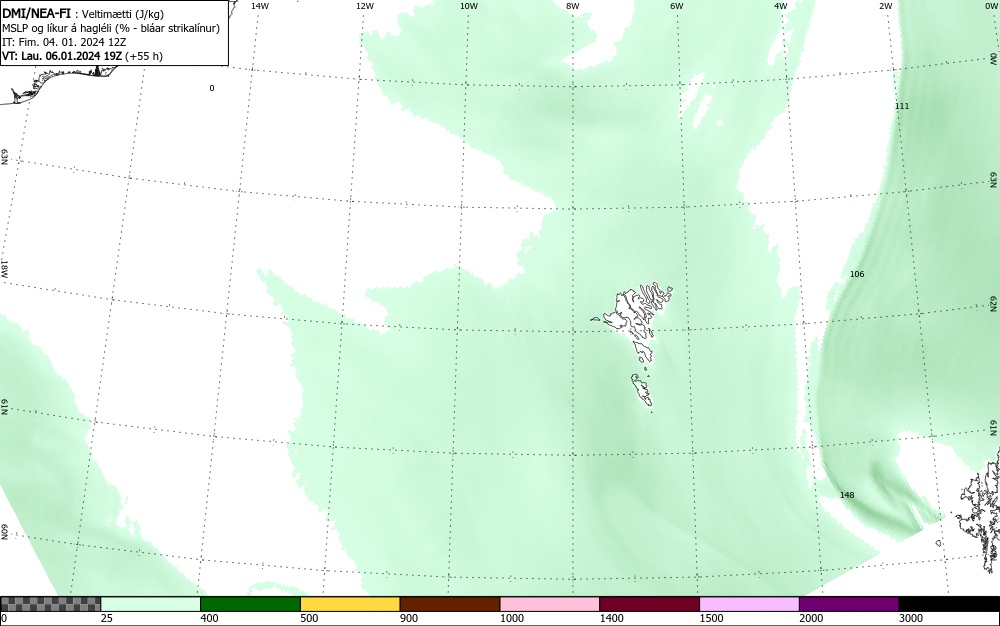Click the legend scale value 400

209,618
